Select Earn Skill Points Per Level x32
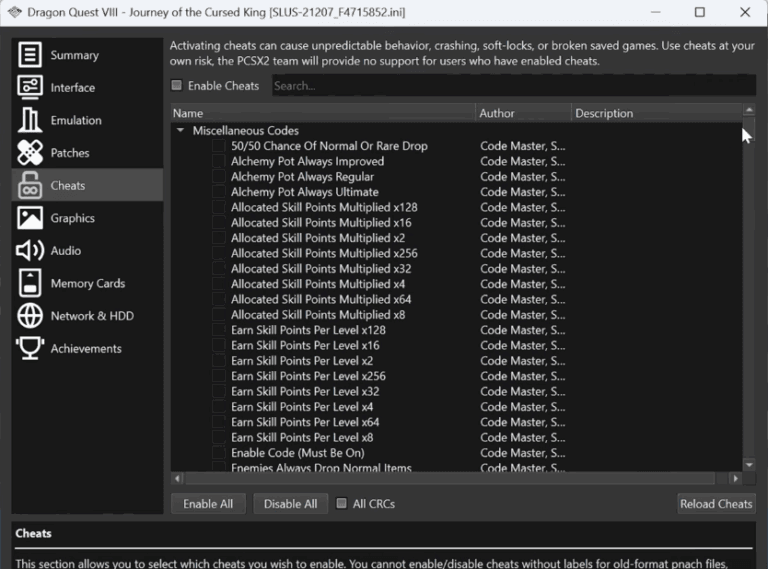This screenshot has height=569, width=768. click(x=456, y=391)
